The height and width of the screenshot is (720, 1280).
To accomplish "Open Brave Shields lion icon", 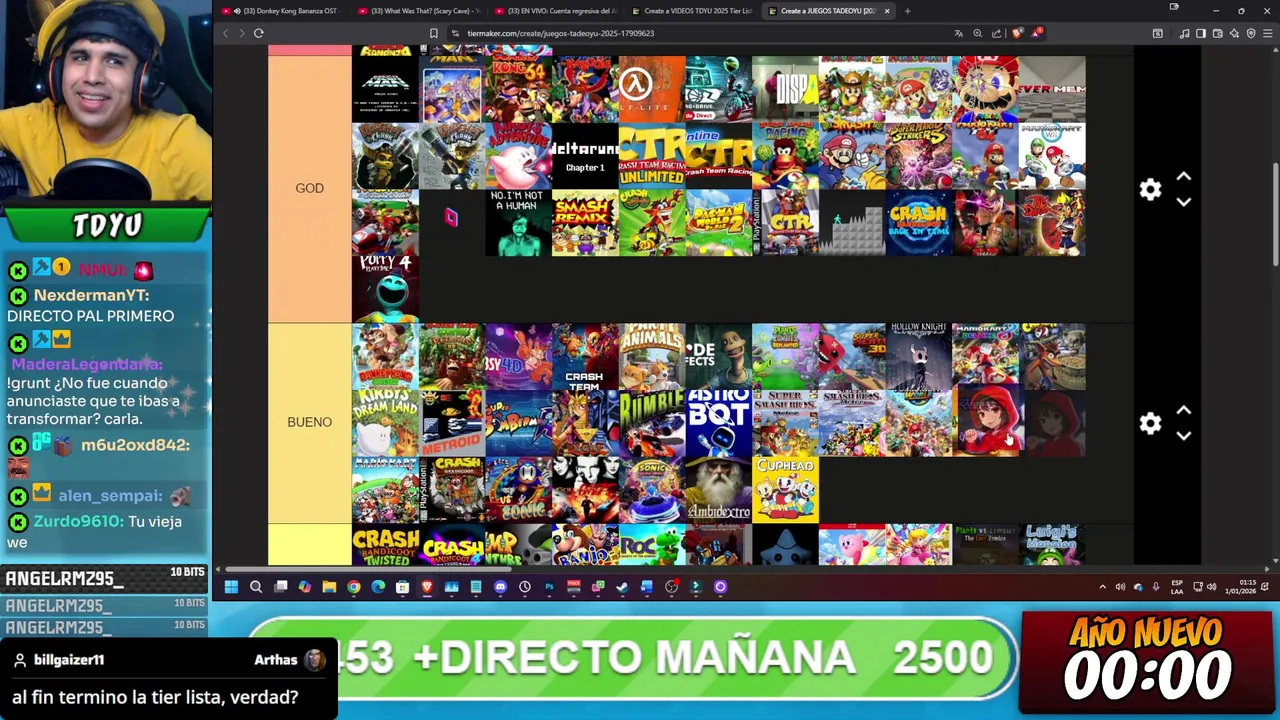I will [1018, 33].
